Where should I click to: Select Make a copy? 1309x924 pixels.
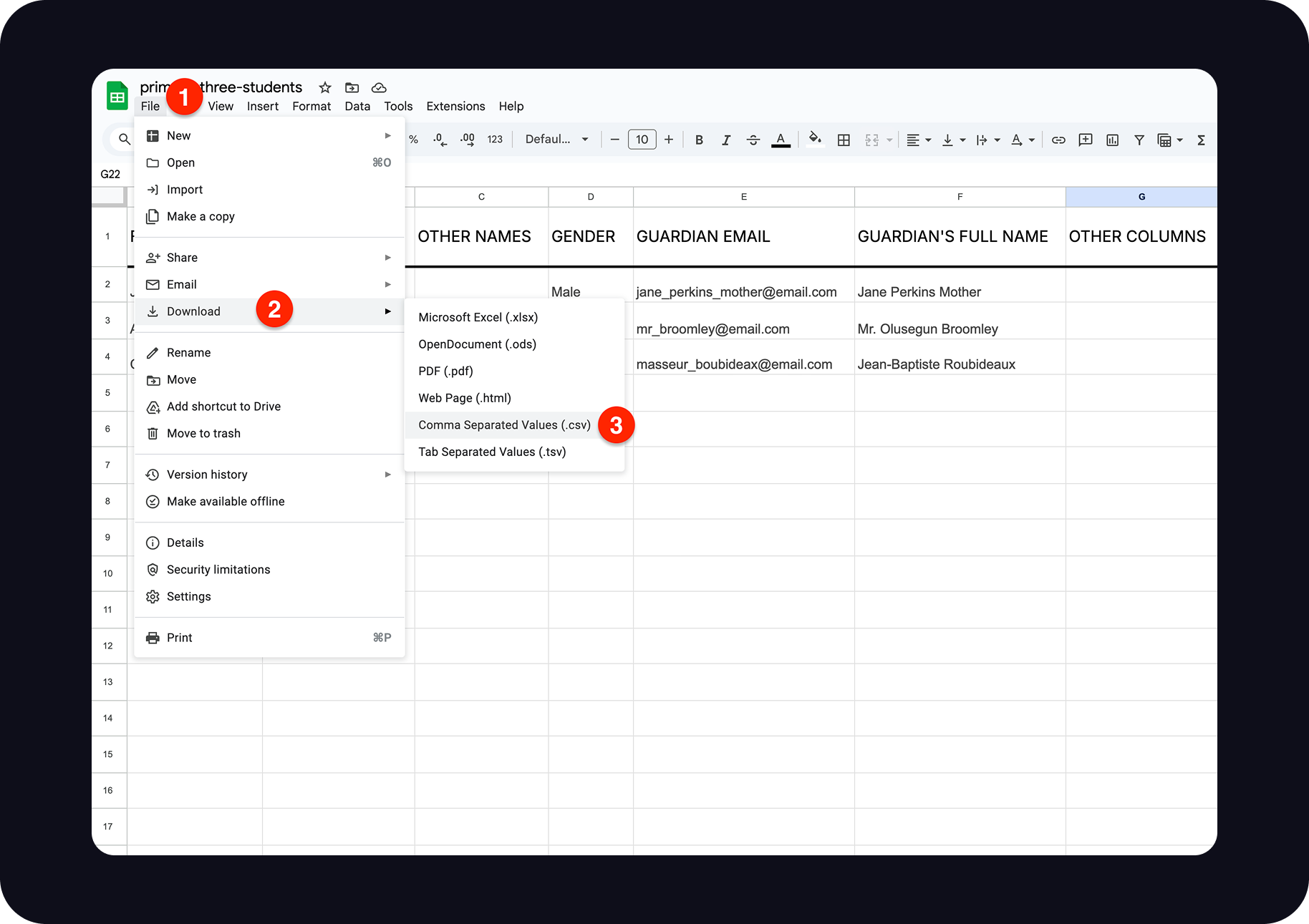tap(269, 216)
